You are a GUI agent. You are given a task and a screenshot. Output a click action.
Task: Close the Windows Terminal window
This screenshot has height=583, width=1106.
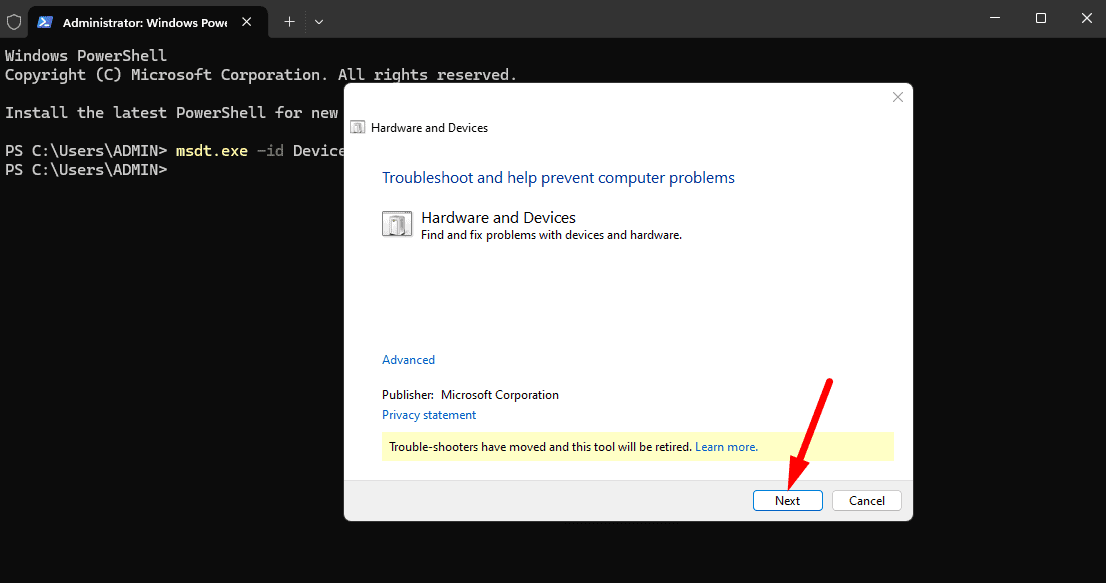[1086, 18]
